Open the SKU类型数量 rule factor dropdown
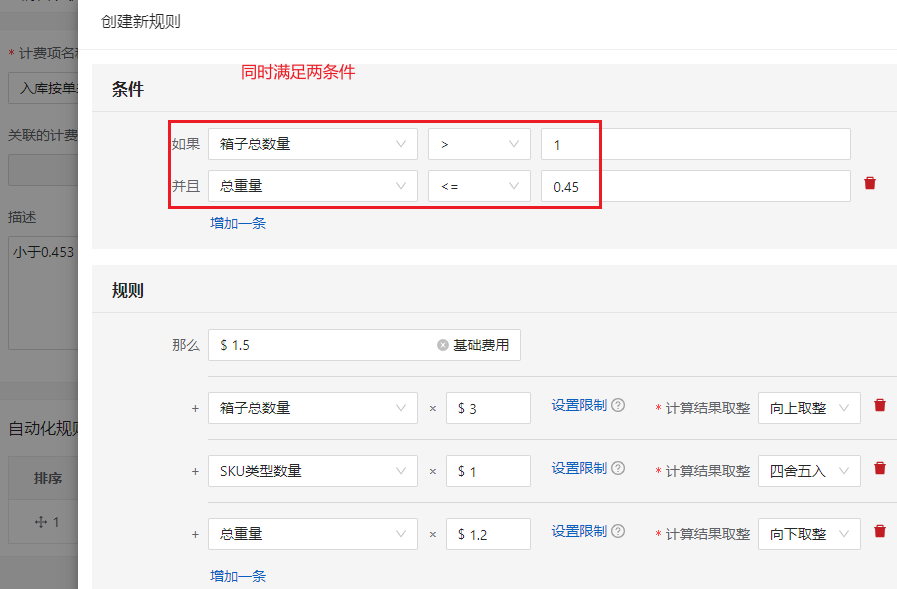The height and width of the screenshot is (589, 897). (313, 471)
